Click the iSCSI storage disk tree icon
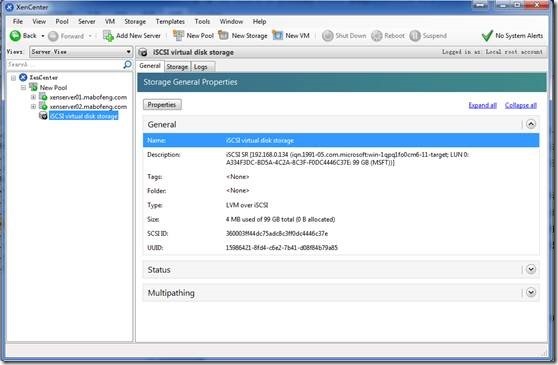 [x=43, y=116]
